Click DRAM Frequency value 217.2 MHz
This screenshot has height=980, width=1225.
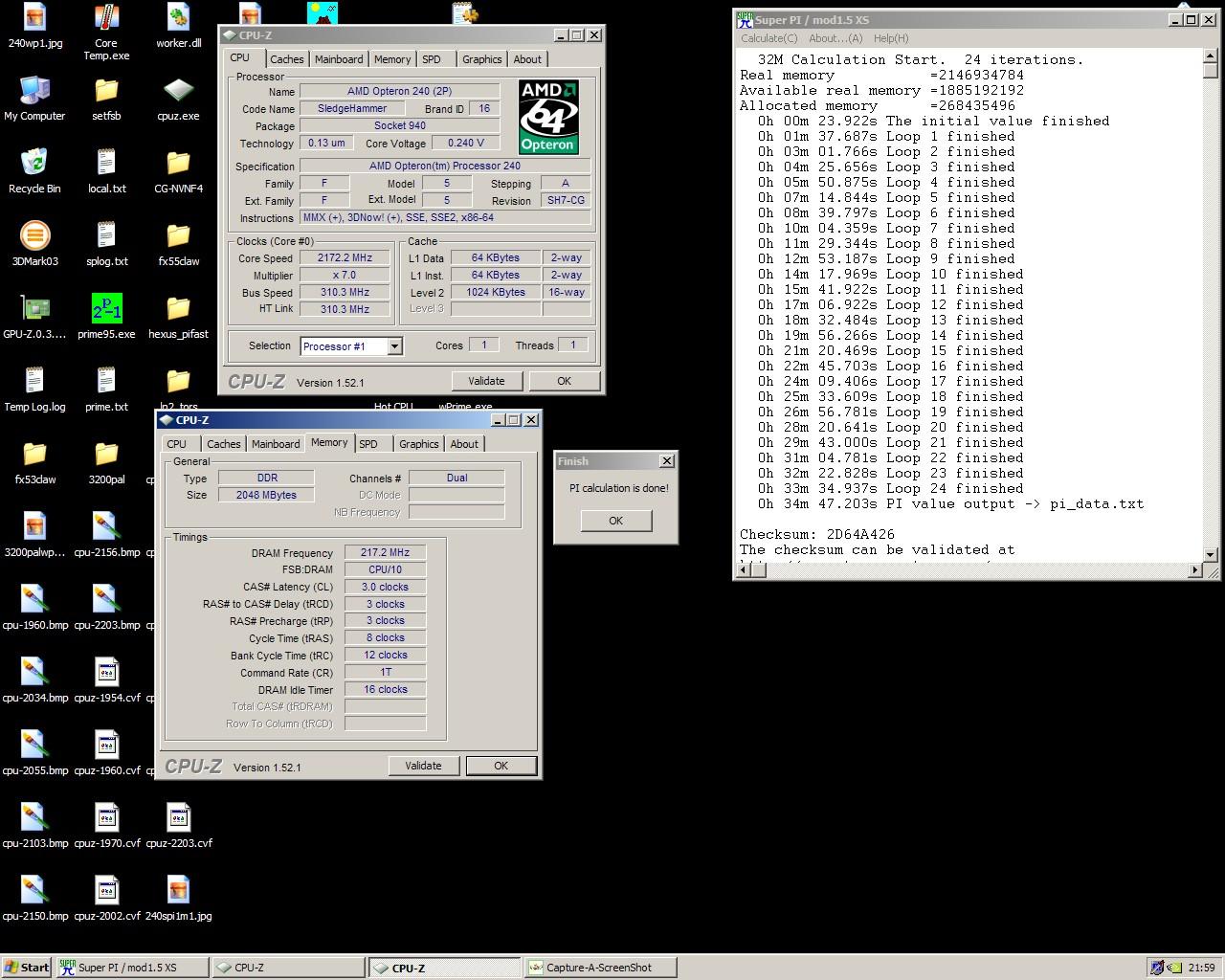(385, 553)
